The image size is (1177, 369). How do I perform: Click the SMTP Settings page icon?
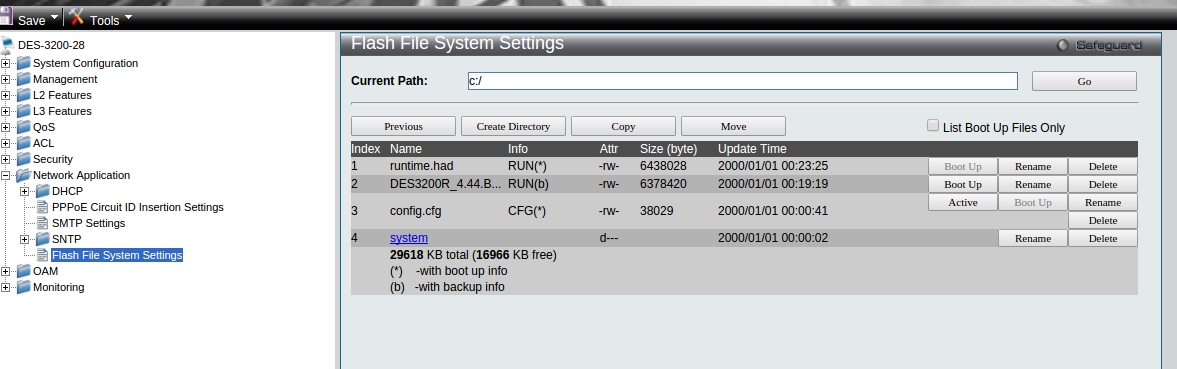click(x=43, y=223)
